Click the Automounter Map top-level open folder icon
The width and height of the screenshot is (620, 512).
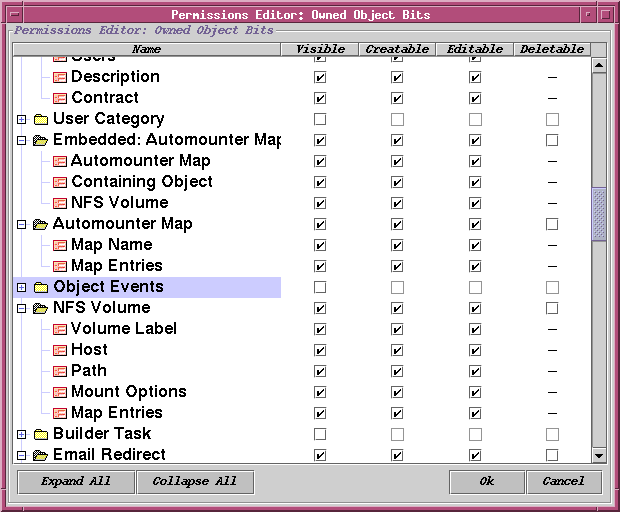point(40,224)
